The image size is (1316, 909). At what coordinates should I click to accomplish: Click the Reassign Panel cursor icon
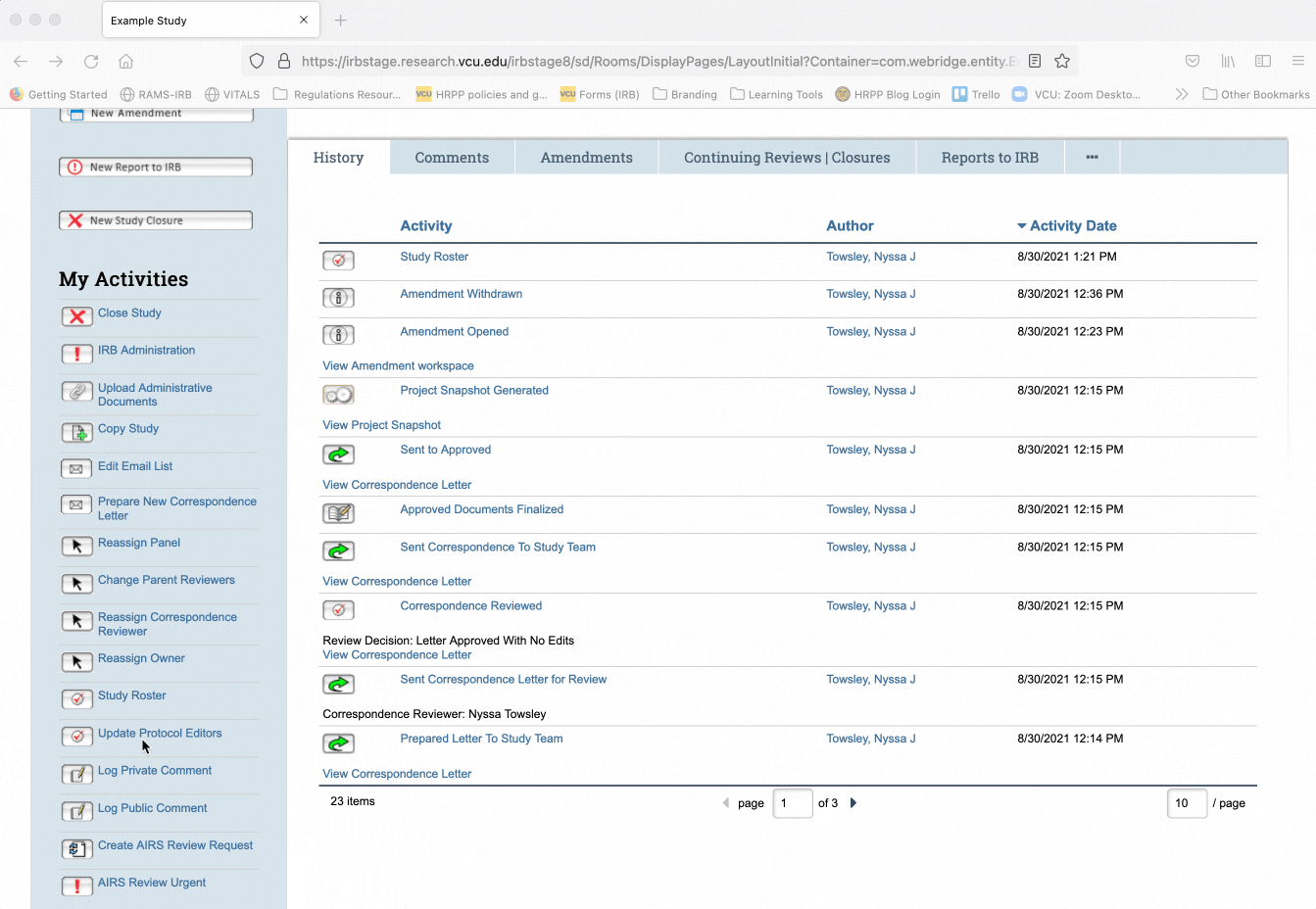pos(77,546)
